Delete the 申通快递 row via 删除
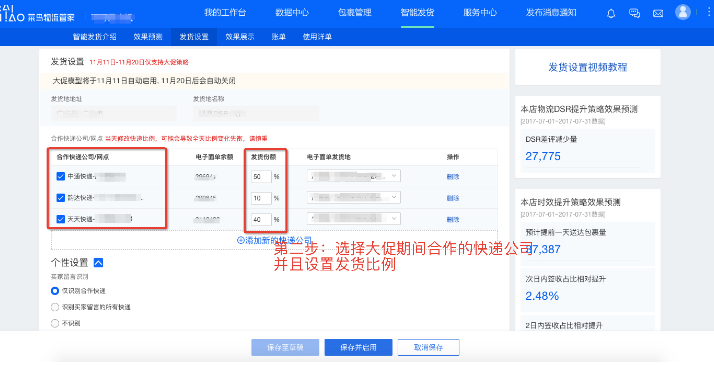Image resolution: width=714 pixels, height=365 pixels. (x=453, y=177)
